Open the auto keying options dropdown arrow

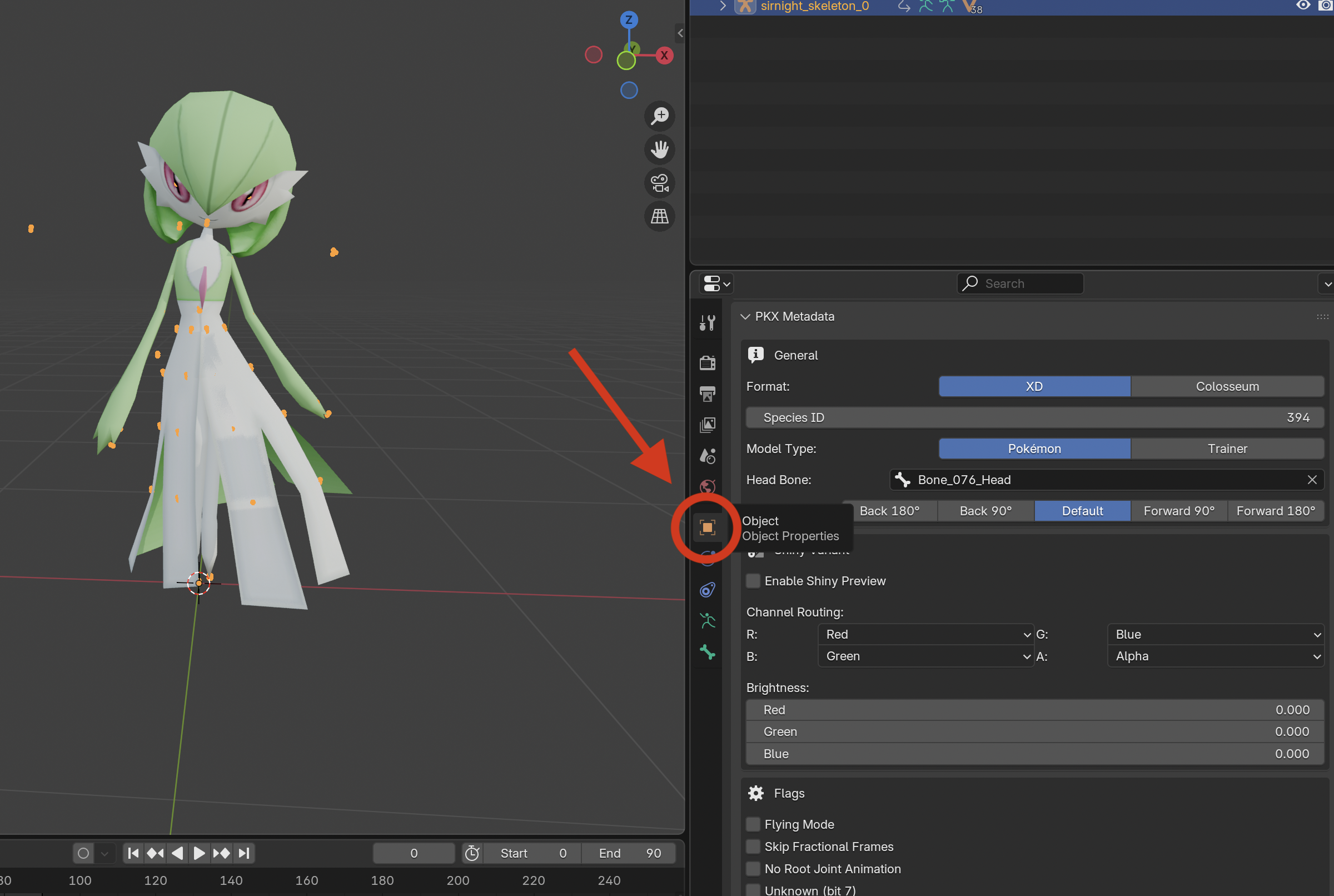tap(105, 853)
